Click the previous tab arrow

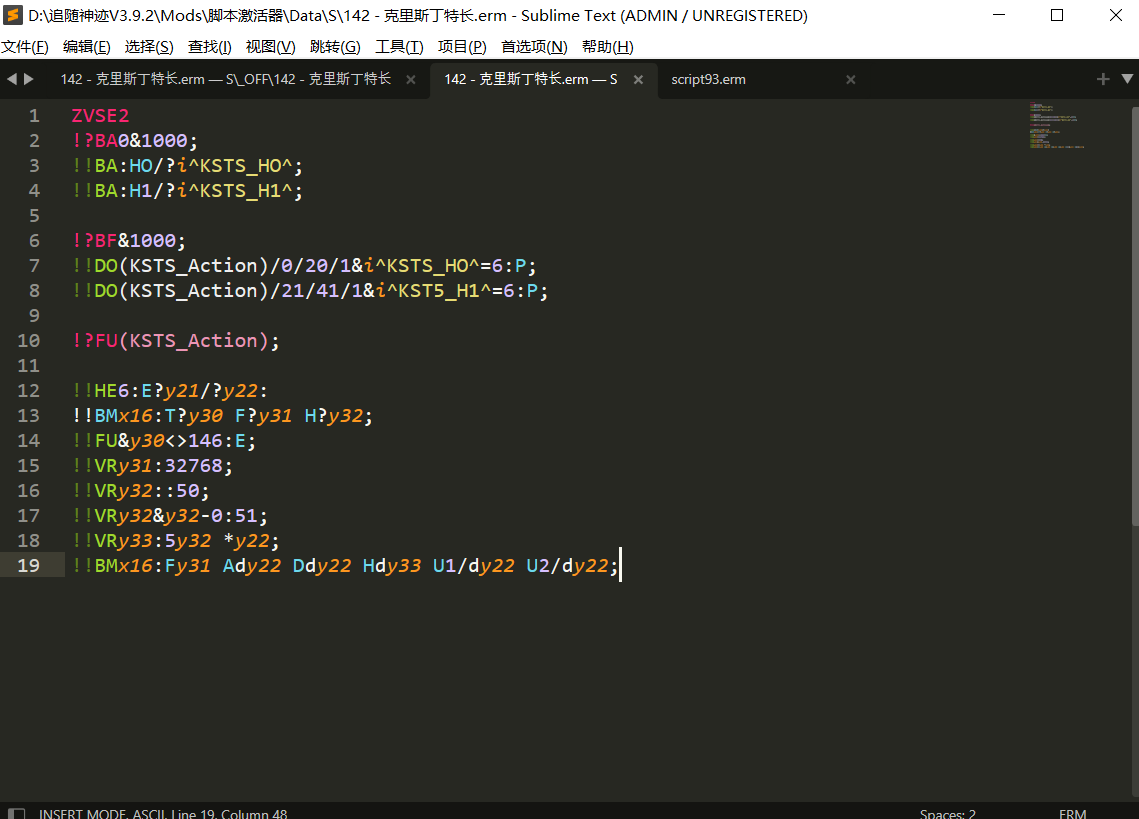point(12,79)
